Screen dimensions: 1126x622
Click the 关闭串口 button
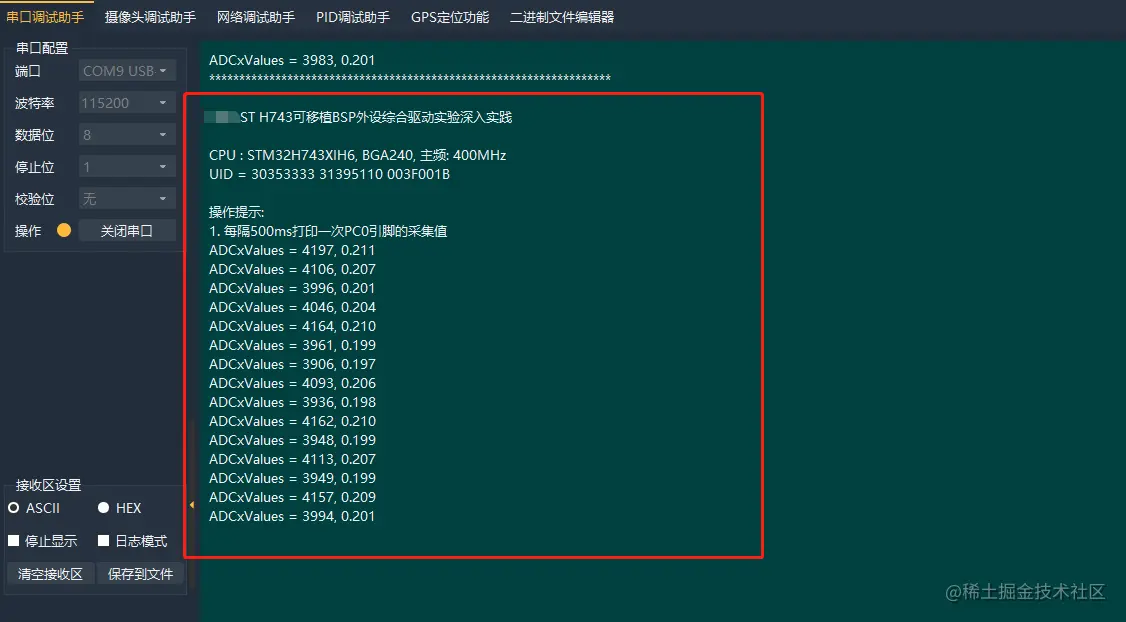pos(126,231)
